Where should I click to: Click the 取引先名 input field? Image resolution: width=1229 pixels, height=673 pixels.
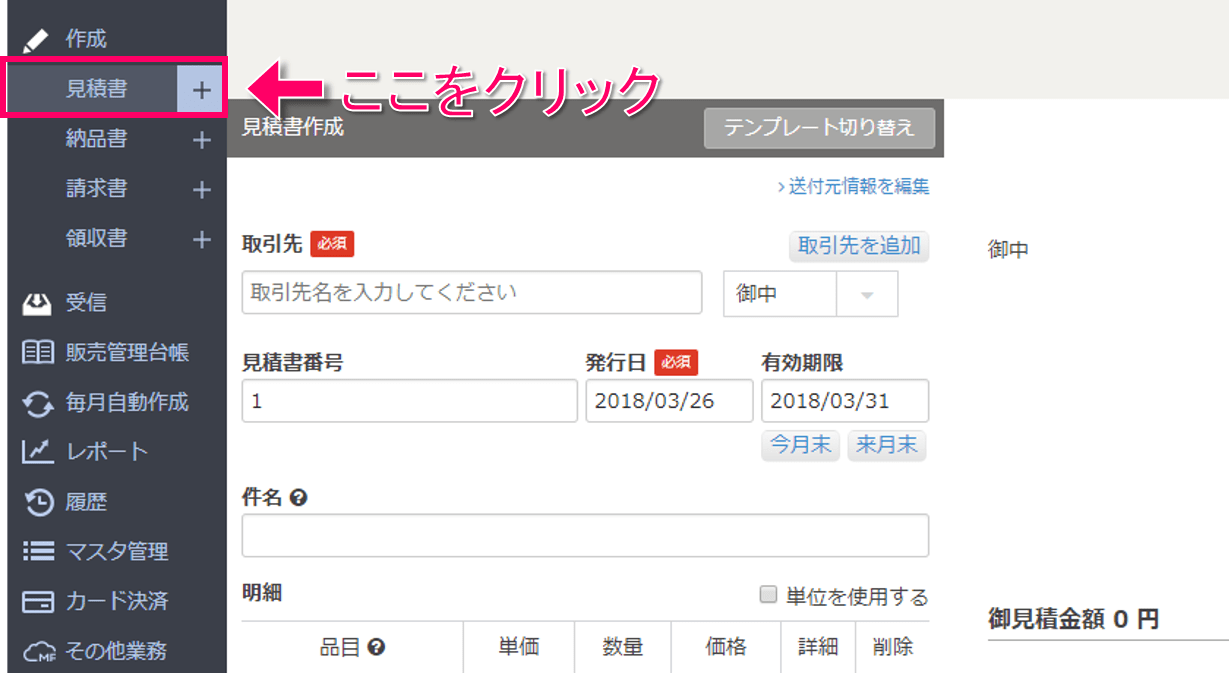tap(472, 293)
